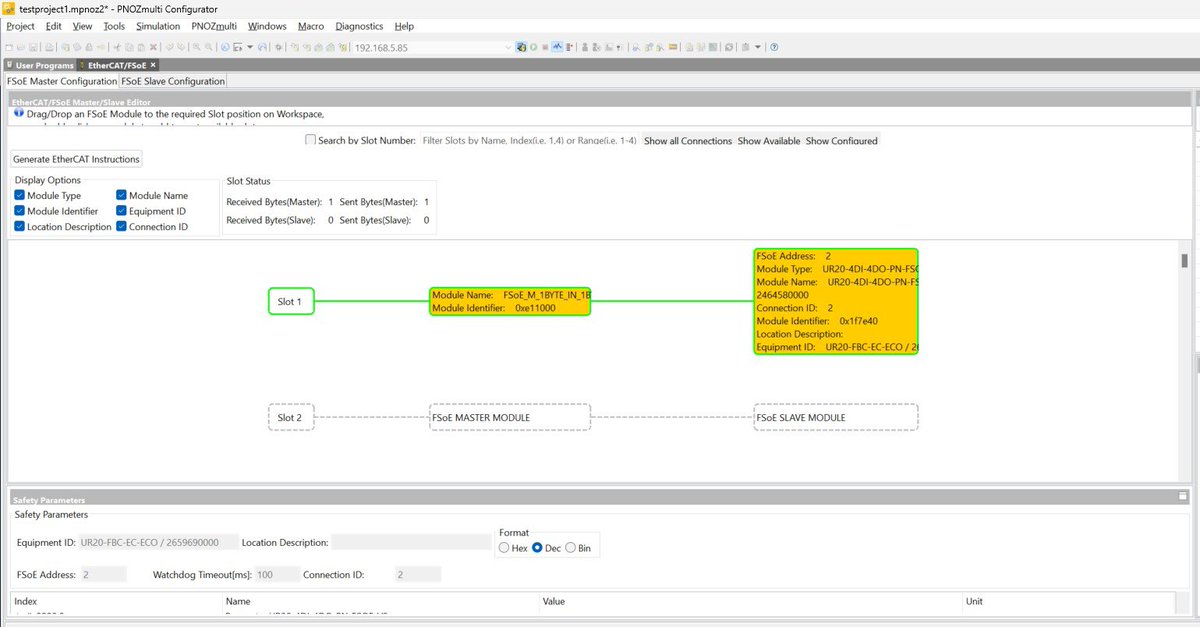
Task: Select the Dec format radio button
Action: pos(538,548)
